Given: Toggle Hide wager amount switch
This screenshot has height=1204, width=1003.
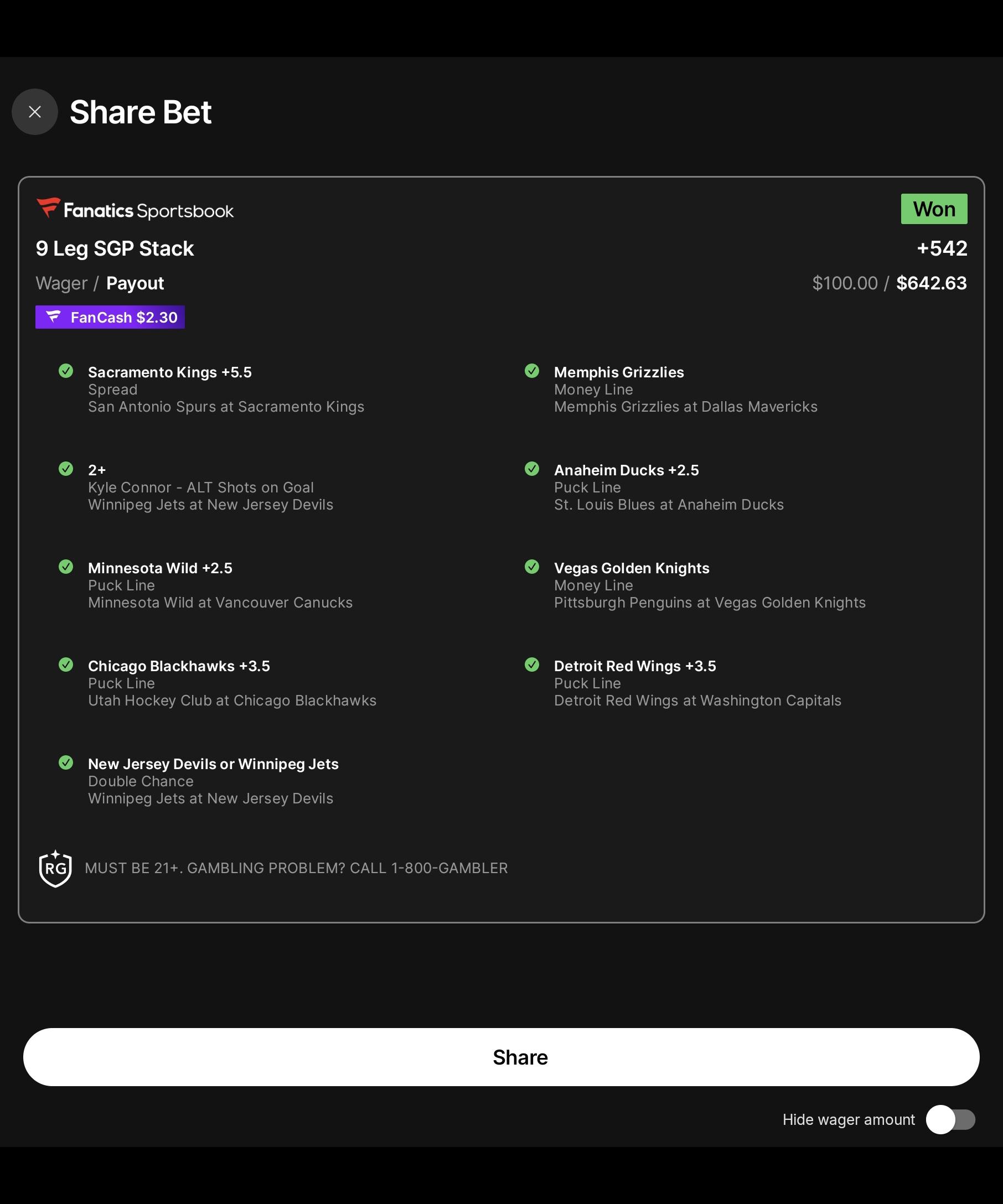Looking at the screenshot, I should [950, 1119].
